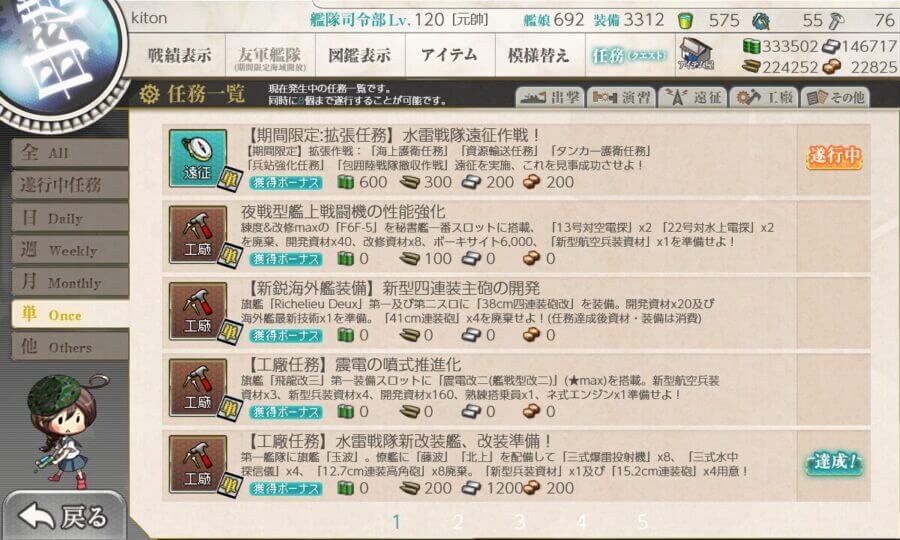This screenshot has width=900, height=540.
Task: Select the Shinden jet quest factory icon
Action: click(198, 388)
